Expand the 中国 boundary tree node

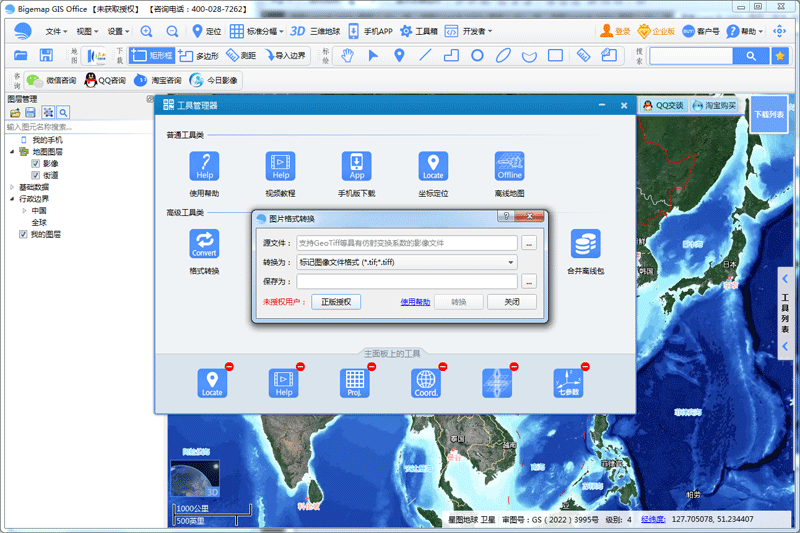pos(24,211)
